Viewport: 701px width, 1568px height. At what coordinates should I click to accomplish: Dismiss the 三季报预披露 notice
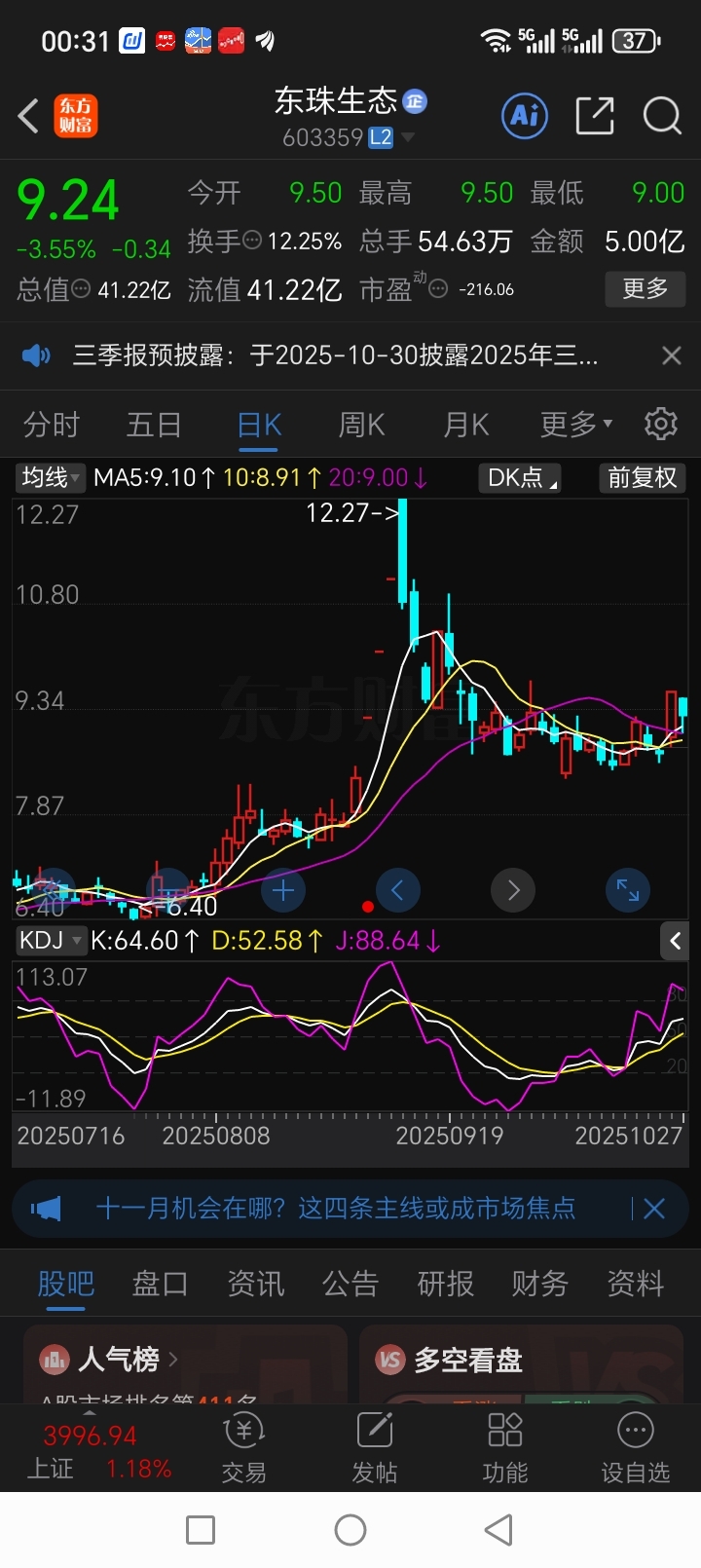(672, 355)
